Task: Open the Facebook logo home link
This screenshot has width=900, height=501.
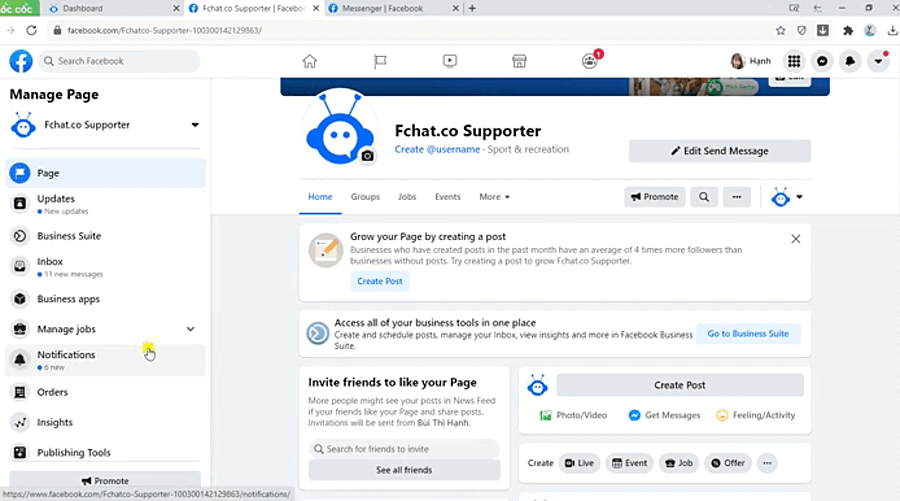Action: point(21,61)
